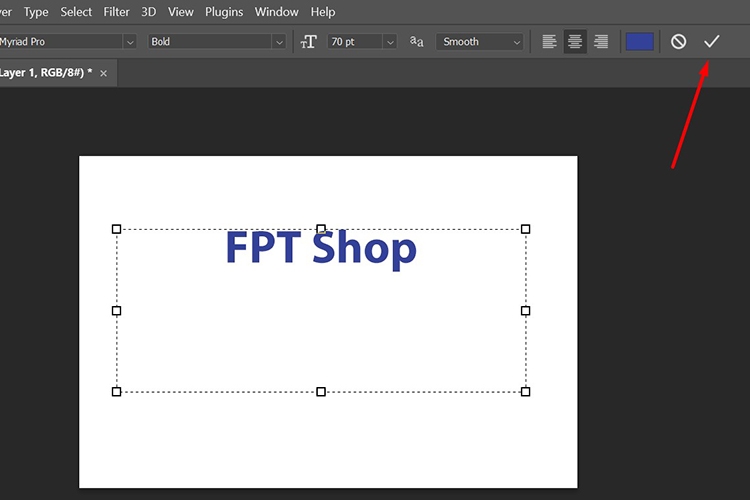Screen dimensions: 750x500
Task: Click the top-middle text box handle
Action: tap(321, 229)
